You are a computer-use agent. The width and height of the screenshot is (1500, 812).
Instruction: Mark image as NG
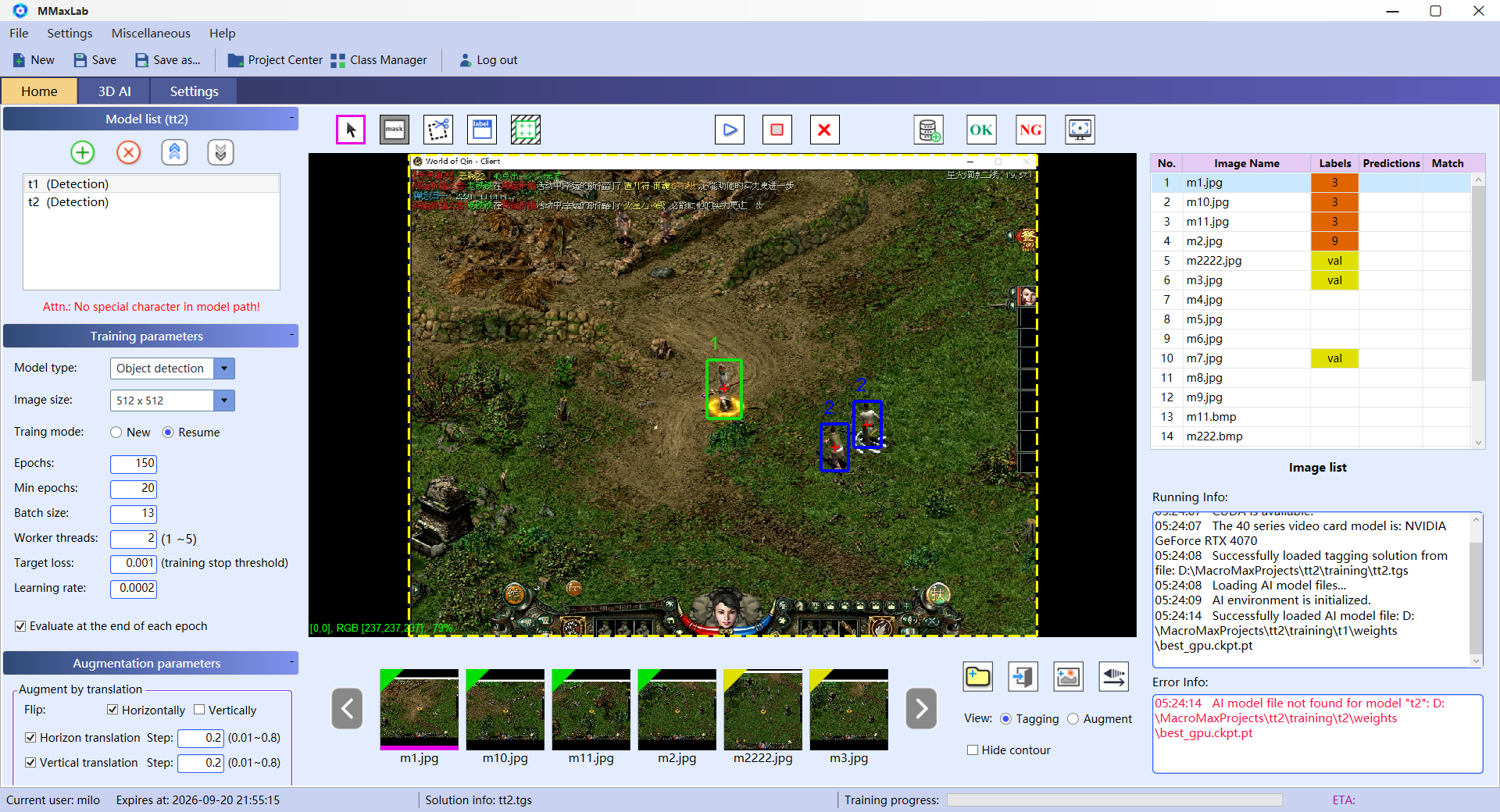click(x=1030, y=130)
